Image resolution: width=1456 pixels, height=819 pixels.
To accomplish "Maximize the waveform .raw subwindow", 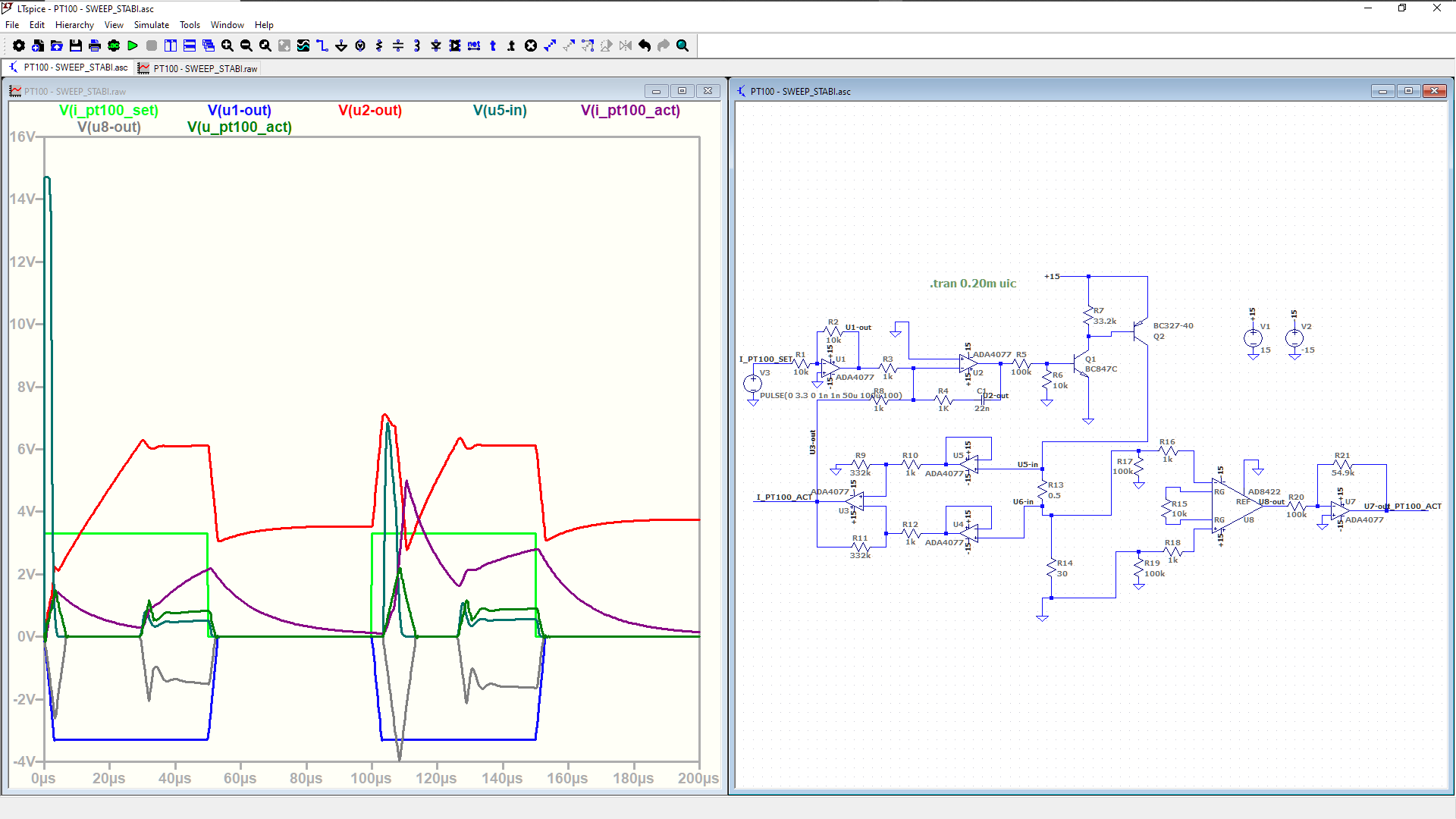I will 682,91.
